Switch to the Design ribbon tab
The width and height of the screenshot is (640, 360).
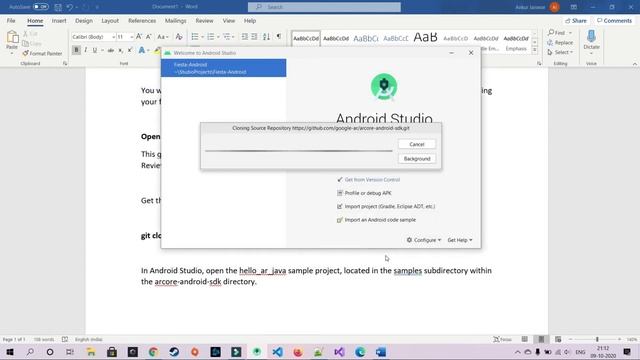(x=84, y=21)
